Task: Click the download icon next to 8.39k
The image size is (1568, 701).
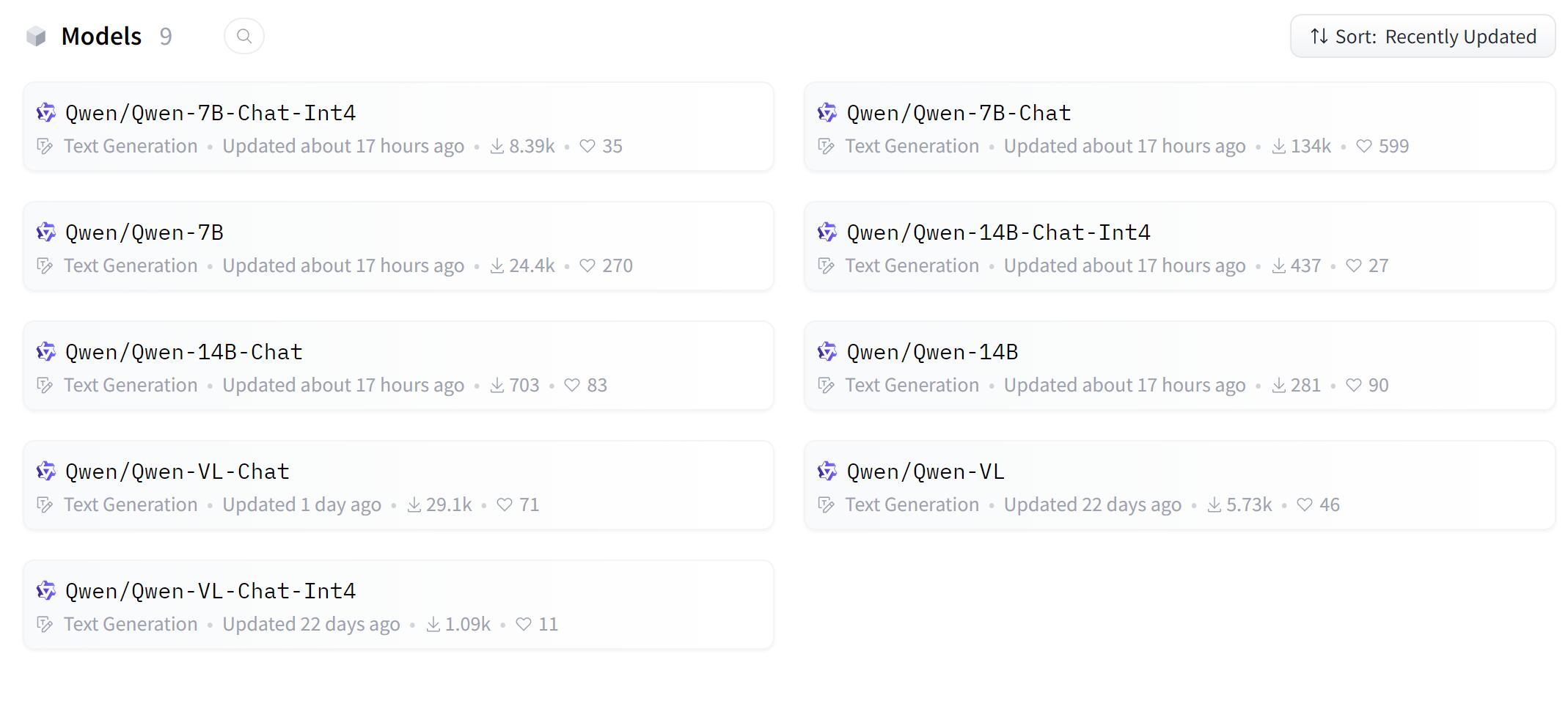Action: click(x=497, y=147)
